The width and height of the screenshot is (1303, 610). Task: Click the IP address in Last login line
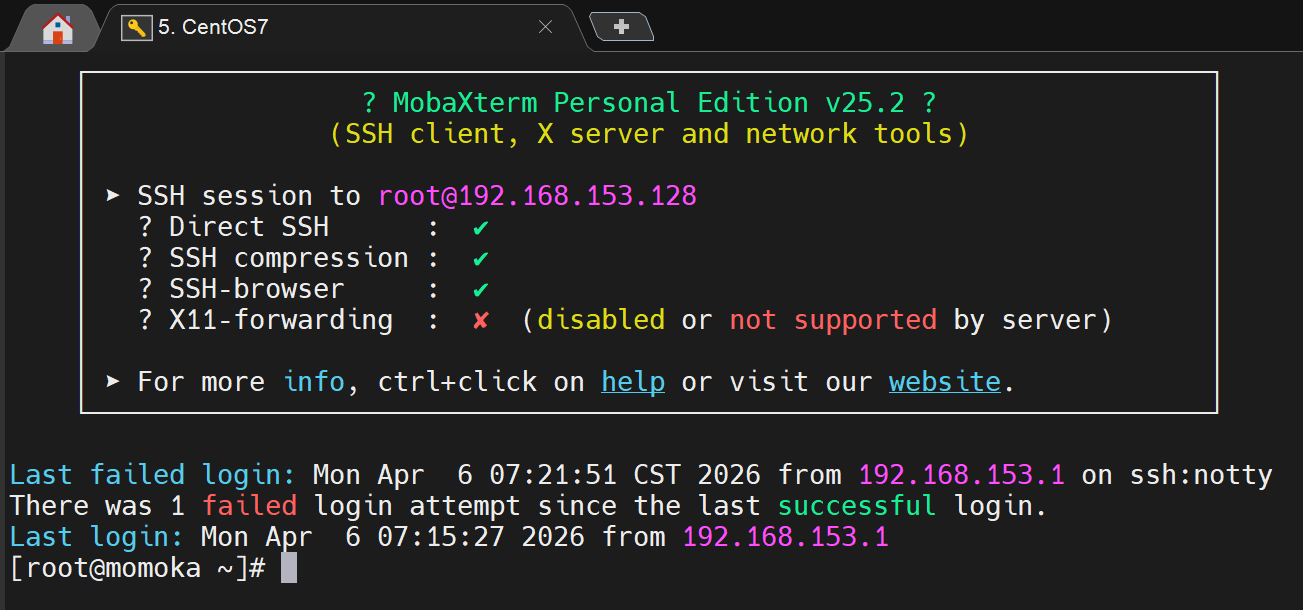point(785,537)
